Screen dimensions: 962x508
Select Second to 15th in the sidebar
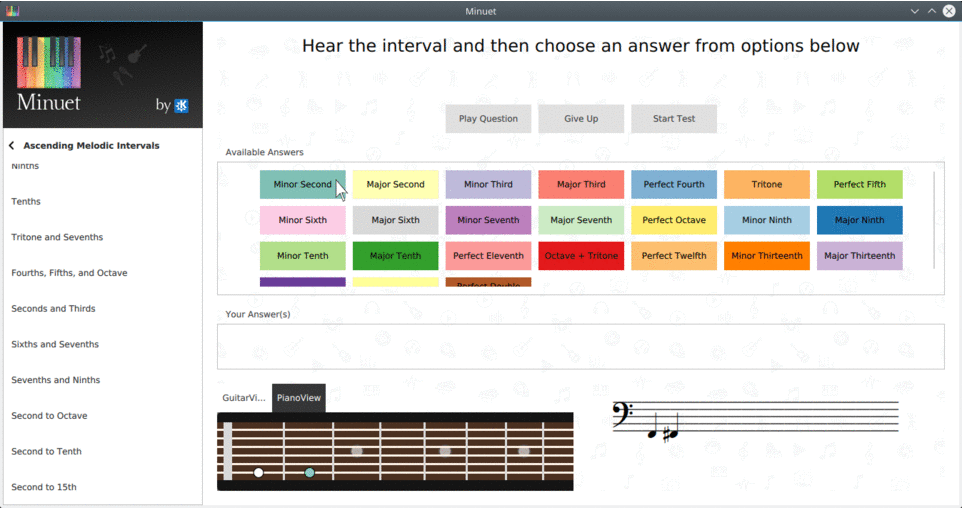pos(43,487)
